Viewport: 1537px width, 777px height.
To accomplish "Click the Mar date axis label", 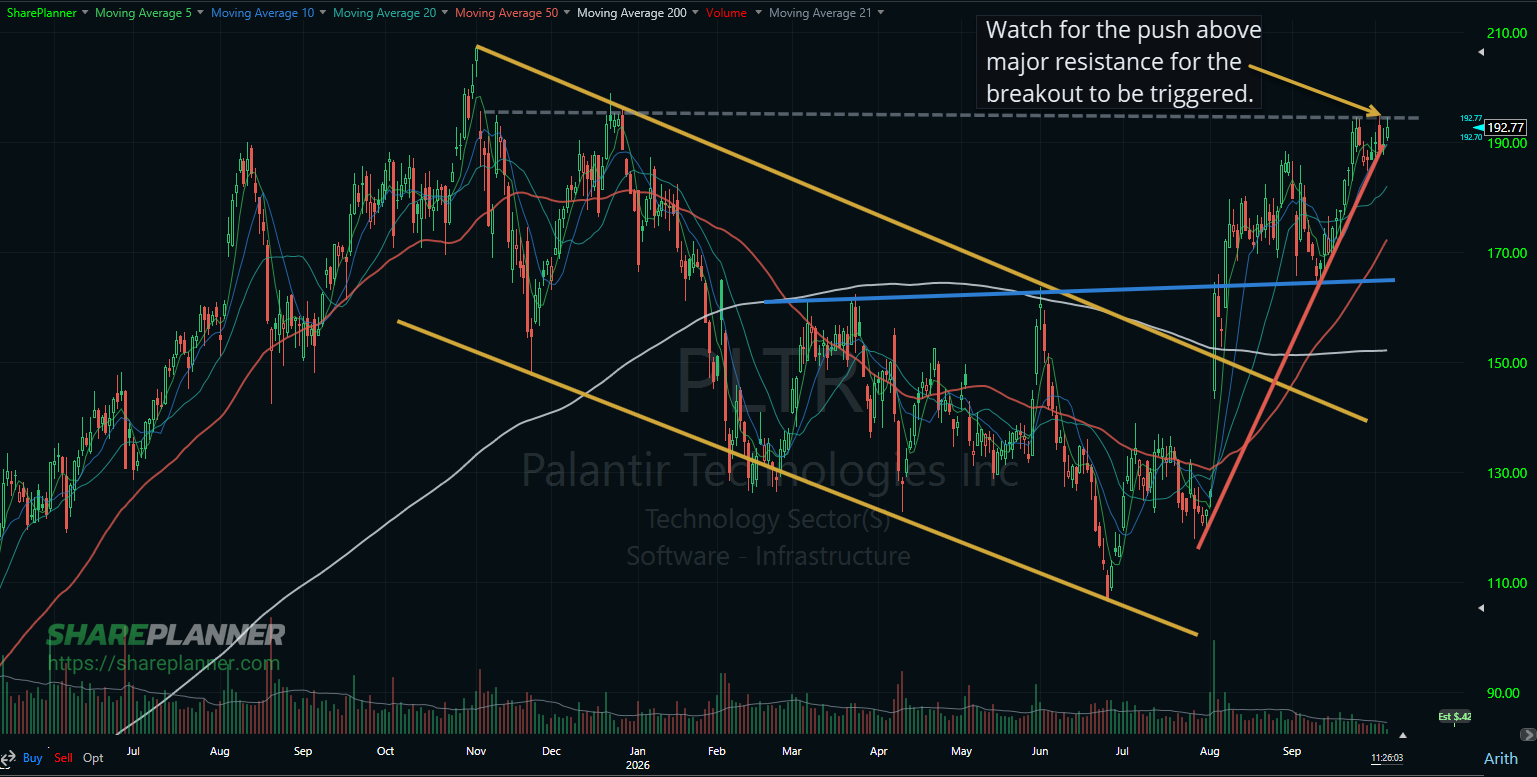I will pyautogui.click(x=792, y=750).
